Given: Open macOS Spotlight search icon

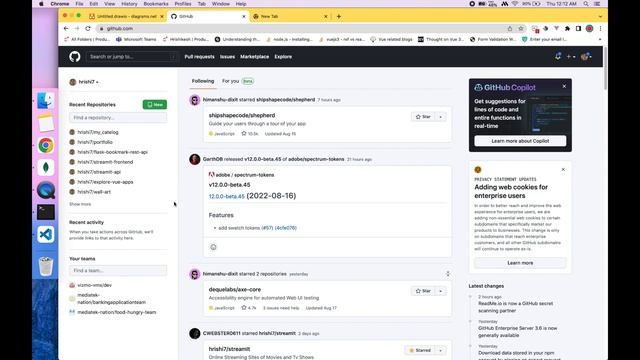Looking at the screenshot, I should pyautogui.click(x=586, y=4).
